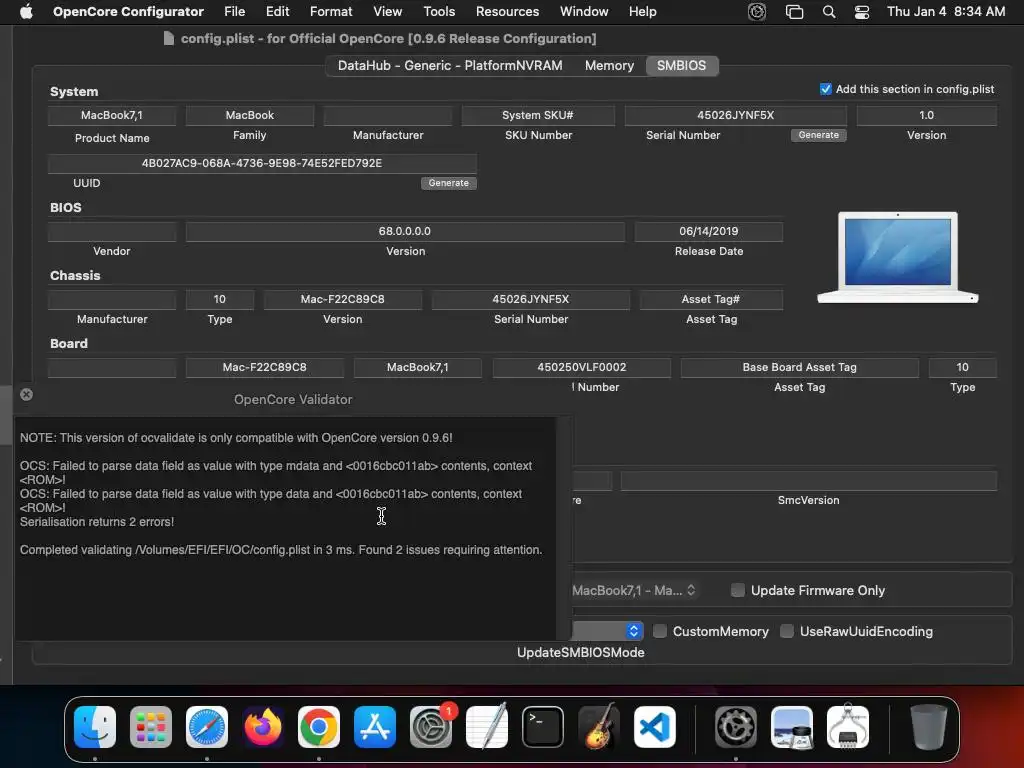This screenshot has height=768, width=1024.
Task: Open Control Center in menu bar
Action: pos(862,12)
